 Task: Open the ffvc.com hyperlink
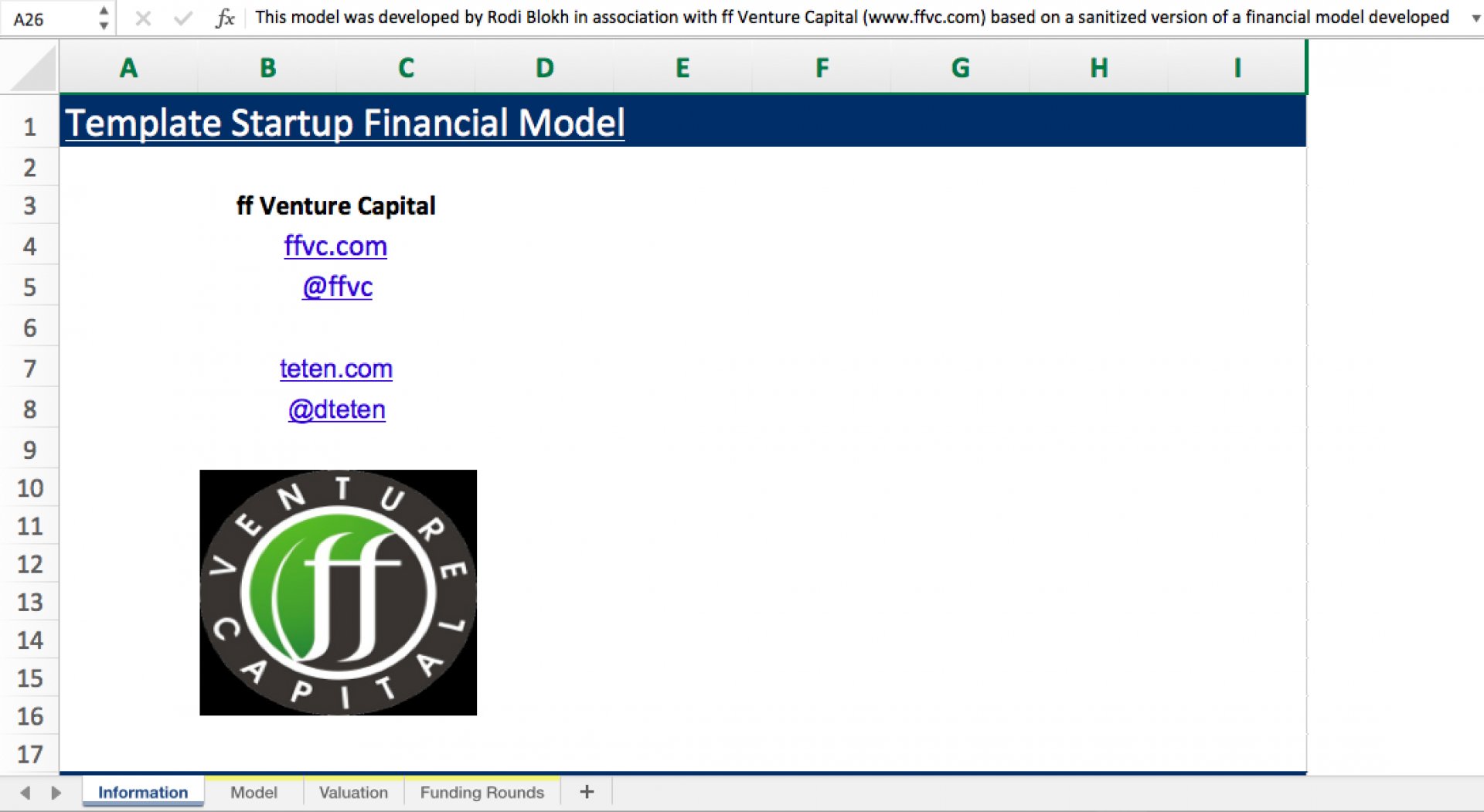tap(335, 246)
